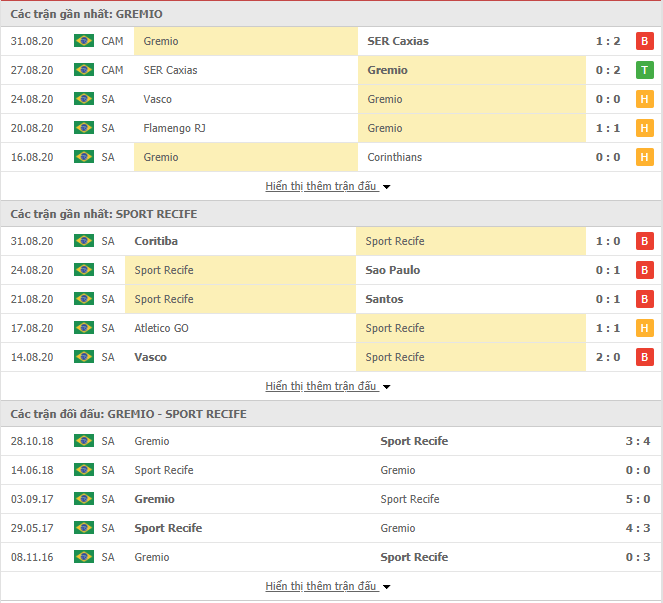
Task: Select the 4 : 3 score on 29.05.17
Action: (638, 528)
